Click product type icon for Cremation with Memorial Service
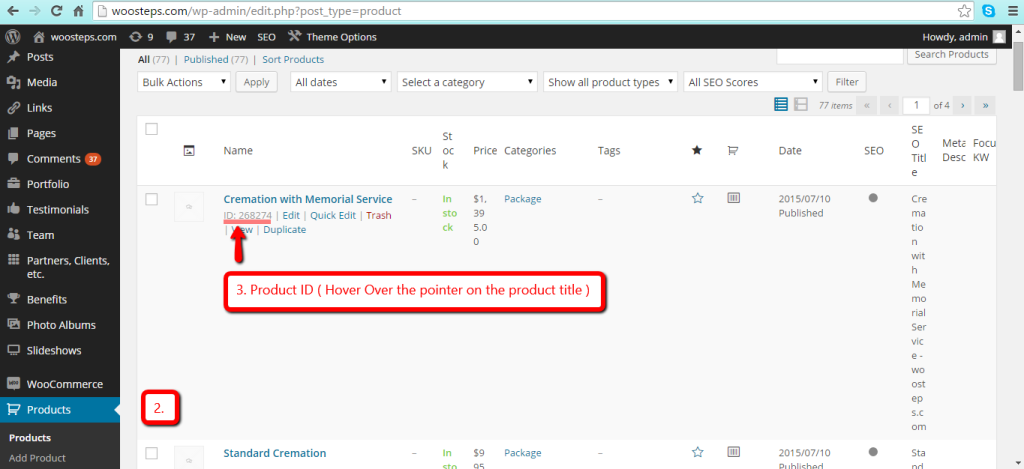The width and height of the screenshot is (1024, 469). coord(733,198)
